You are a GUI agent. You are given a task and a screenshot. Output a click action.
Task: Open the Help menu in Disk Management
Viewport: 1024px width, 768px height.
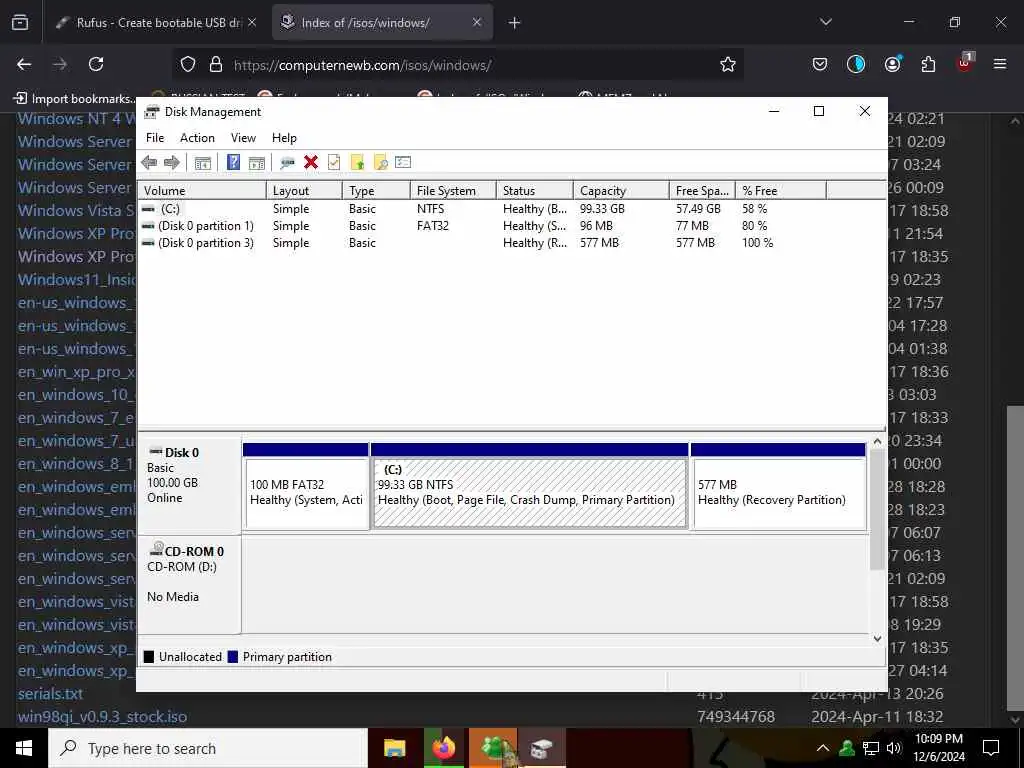pos(284,138)
